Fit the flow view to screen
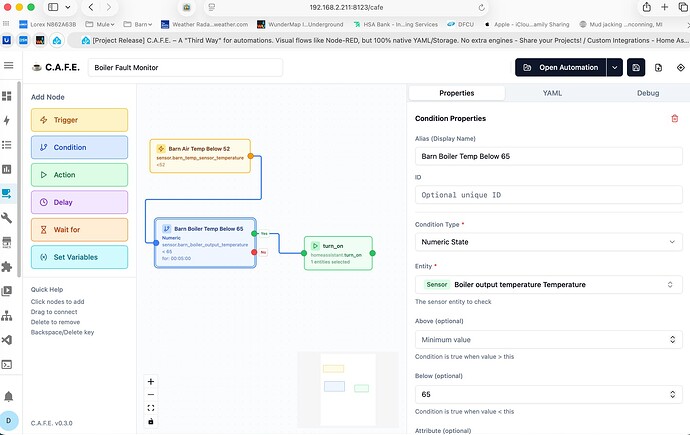This screenshot has width=690, height=435. pyautogui.click(x=150, y=408)
